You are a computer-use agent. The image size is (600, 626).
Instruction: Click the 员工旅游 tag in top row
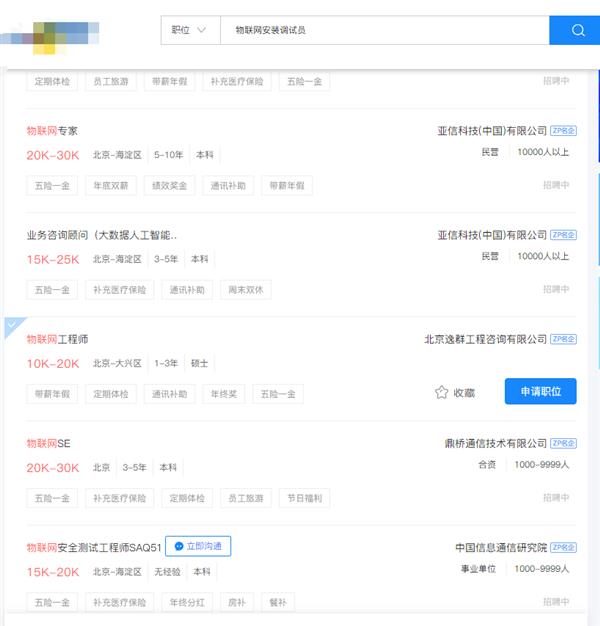[111, 81]
